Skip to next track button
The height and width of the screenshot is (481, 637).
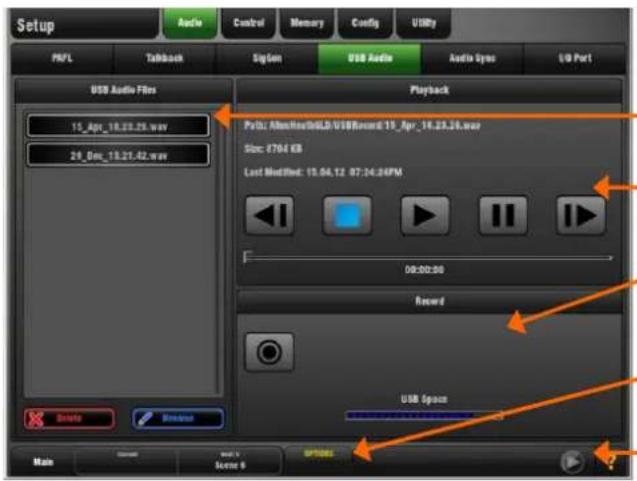point(581,215)
